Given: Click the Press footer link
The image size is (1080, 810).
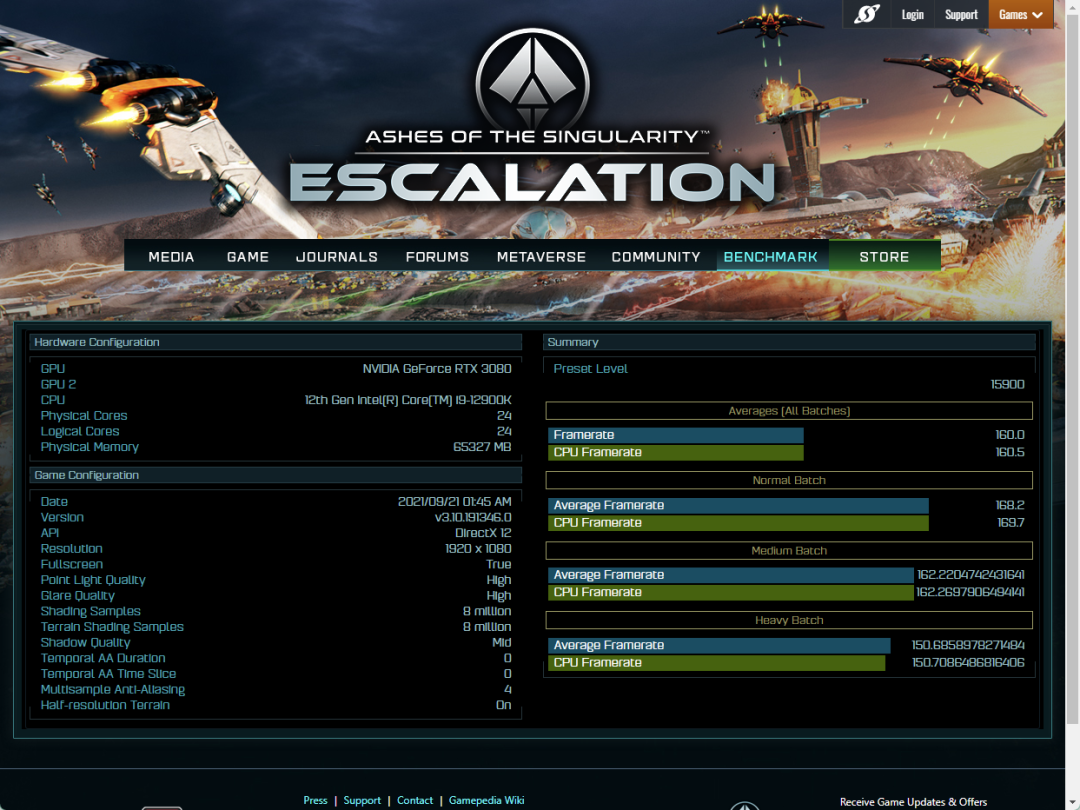Looking at the screenshot, I should (315, 800).
